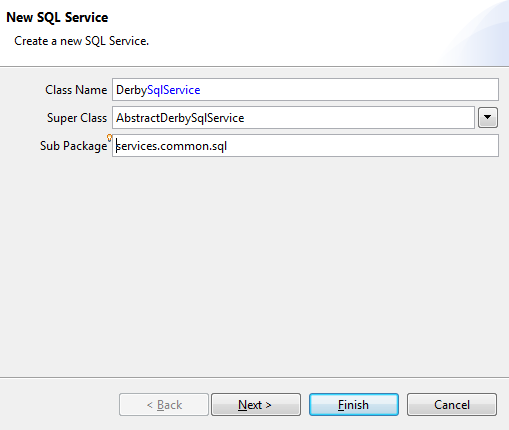Click the disabled Back button

[164, 405]
